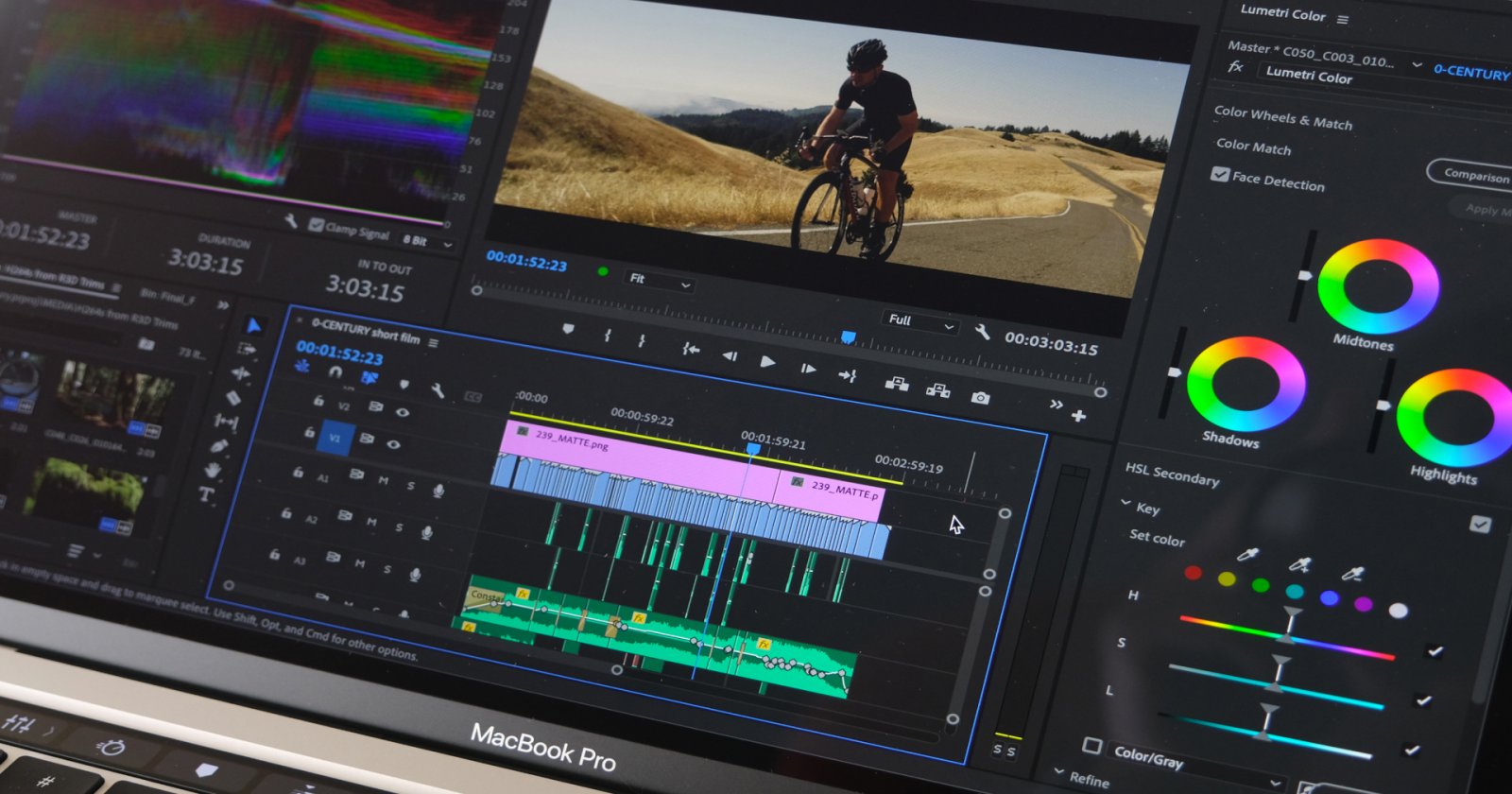Hide track V2 using eye icon
The height and width of the screenshot is (794, 1512).
(x=403, y=412)
